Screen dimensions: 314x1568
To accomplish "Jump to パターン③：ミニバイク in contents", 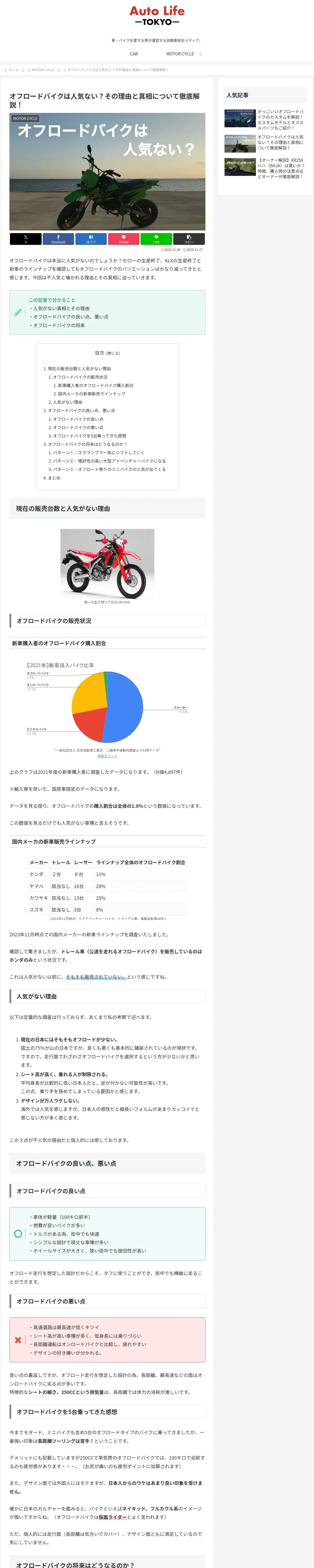I will coord(109,469).
